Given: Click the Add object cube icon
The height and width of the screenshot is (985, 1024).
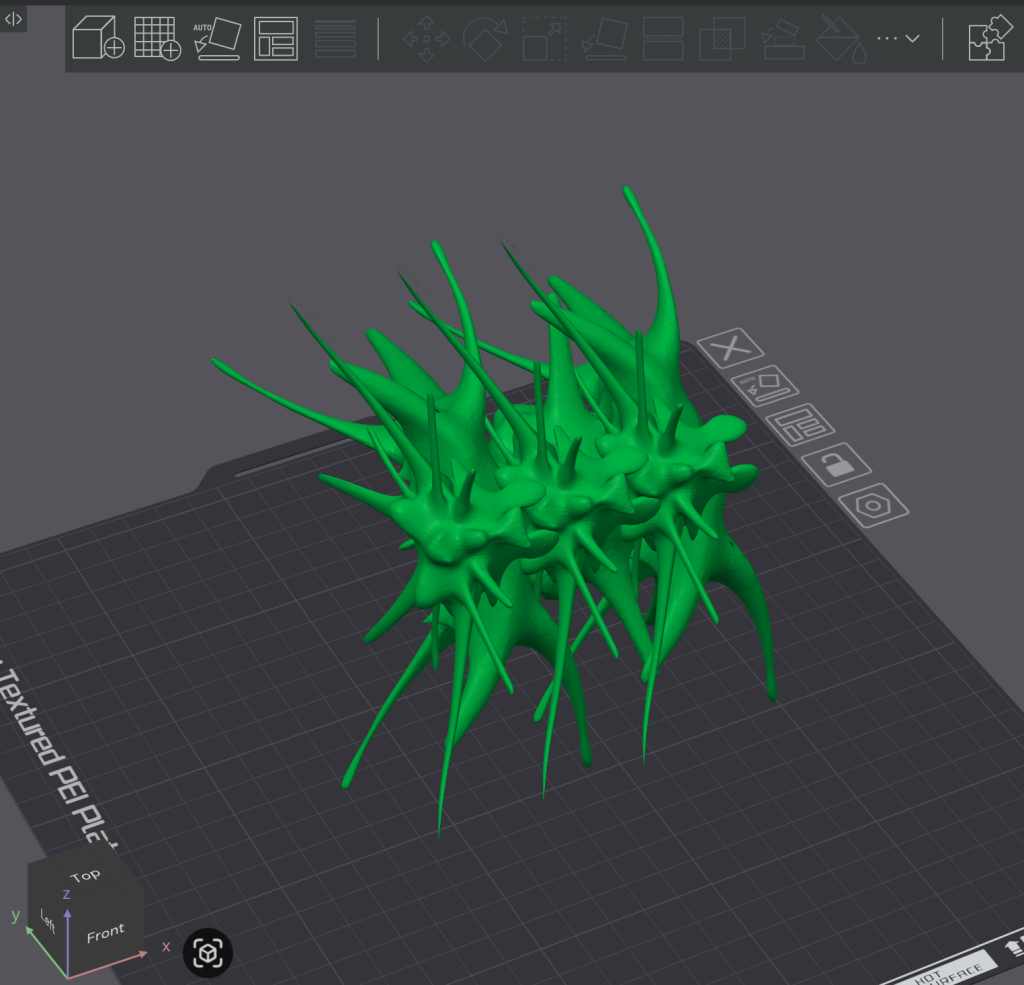Looking at the screenshot, I should [98, 39].
